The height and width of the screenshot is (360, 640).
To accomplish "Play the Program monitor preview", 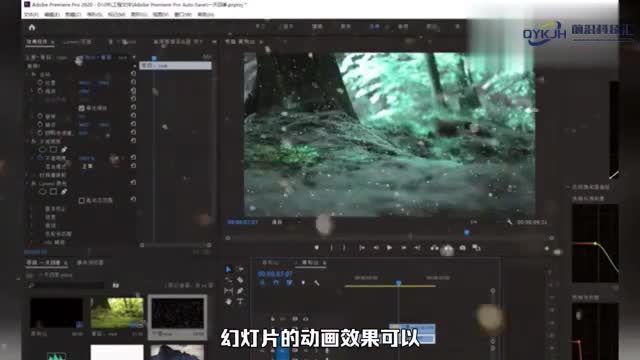I will [x=389, y=248].
